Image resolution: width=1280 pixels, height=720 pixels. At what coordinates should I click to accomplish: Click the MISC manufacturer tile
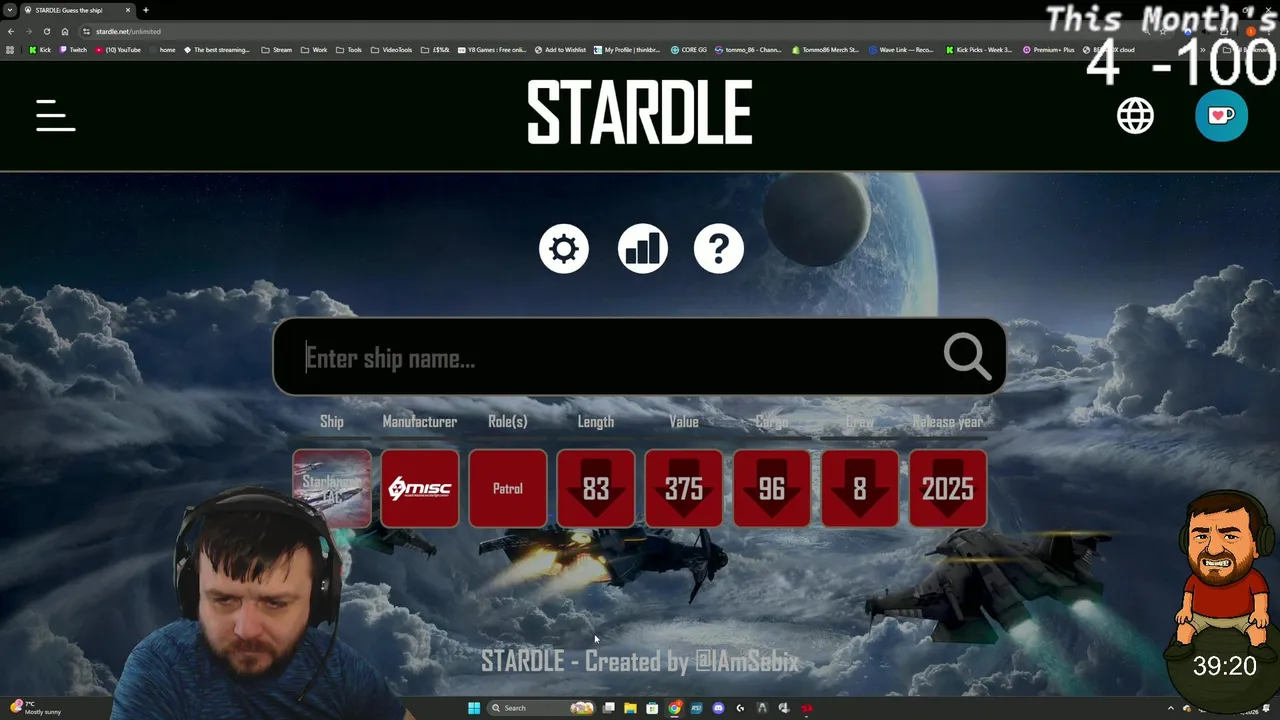pyautogui.click(x=420, y=488)
